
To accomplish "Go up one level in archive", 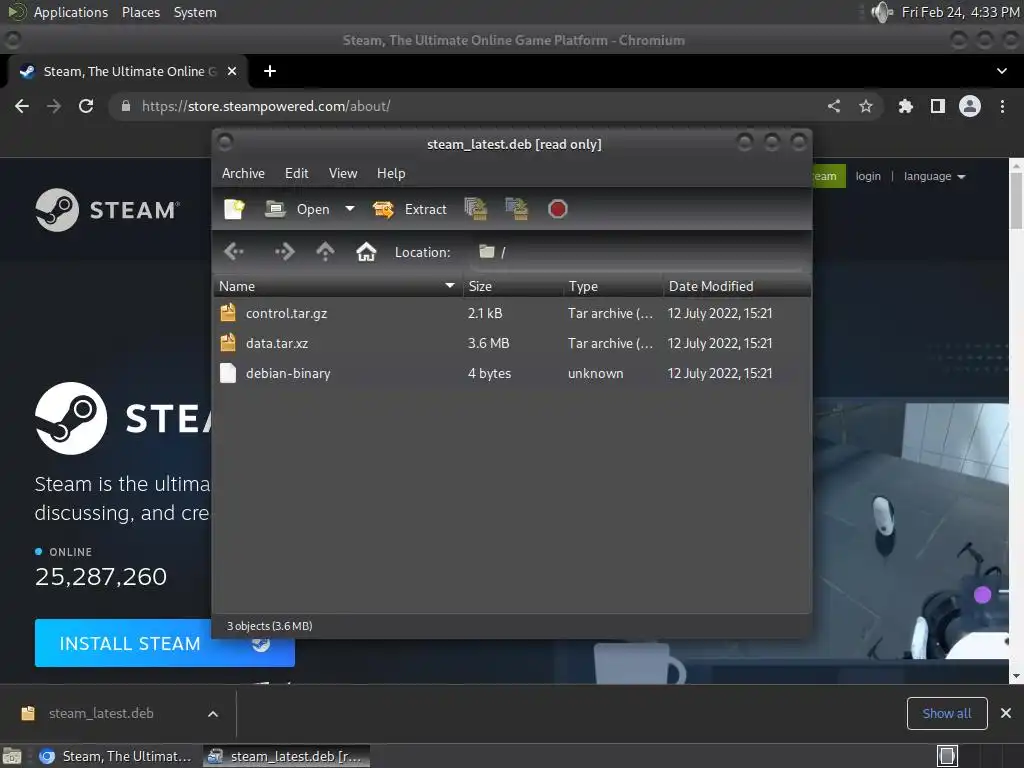I will click(325, 251).
